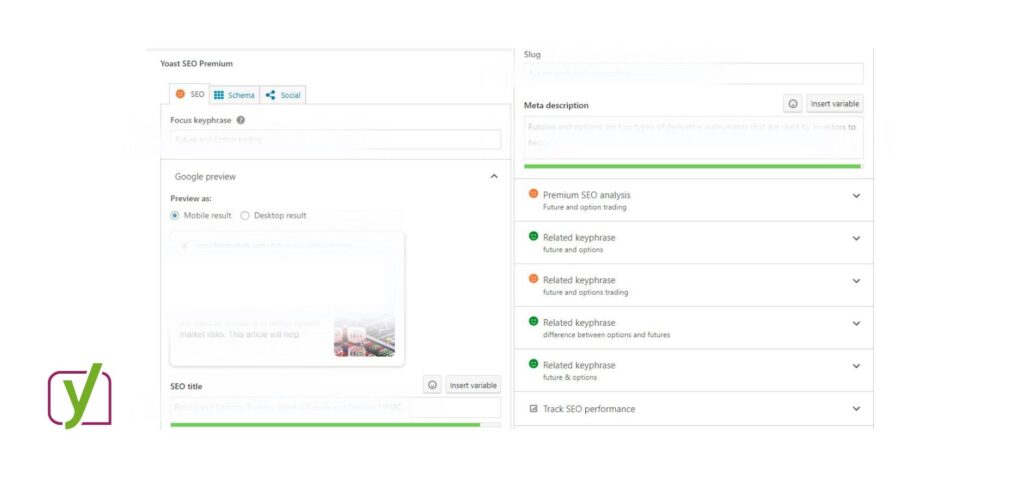Open the Social tab

(283, 95)
